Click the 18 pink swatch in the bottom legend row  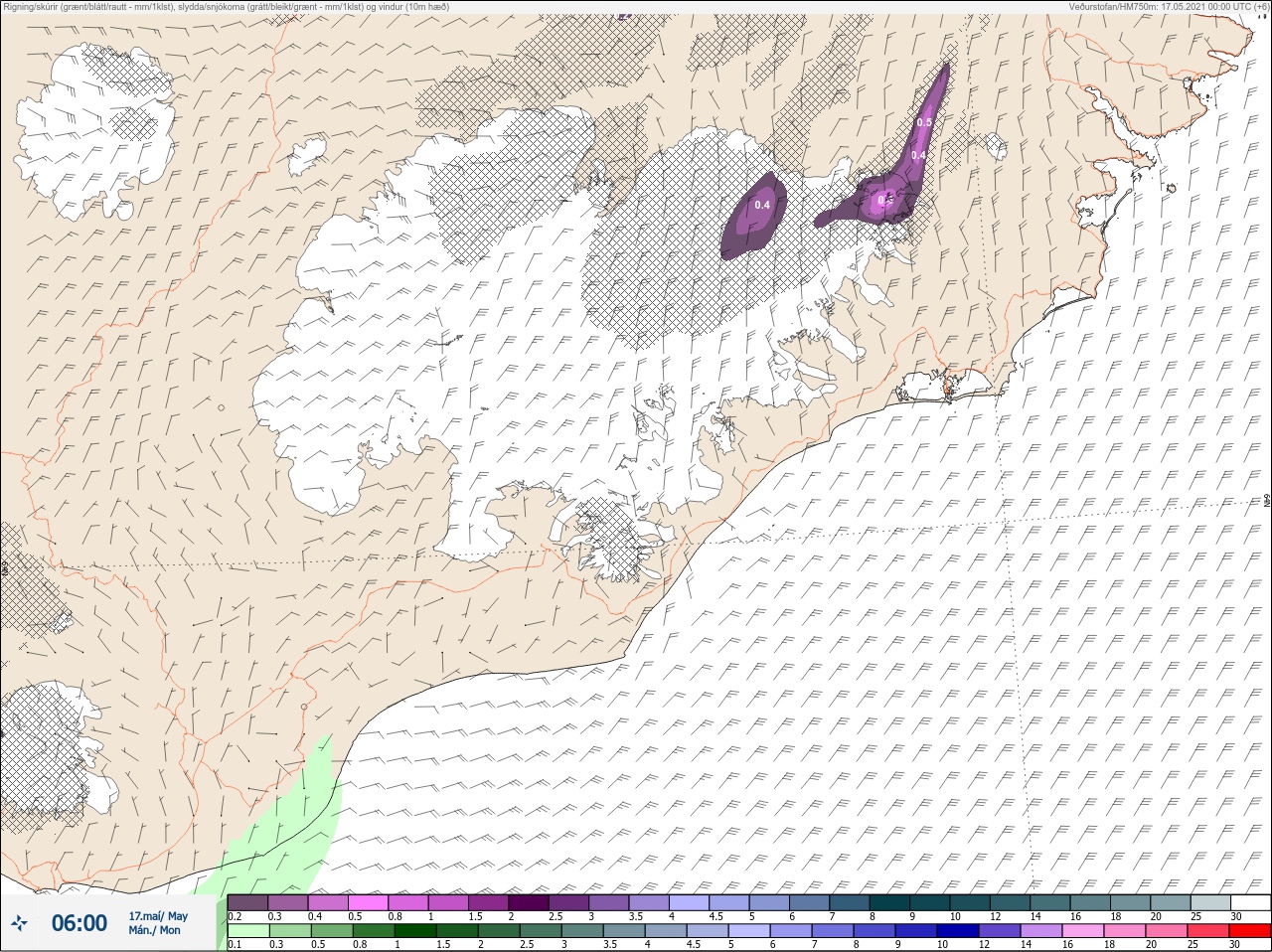1125,931
